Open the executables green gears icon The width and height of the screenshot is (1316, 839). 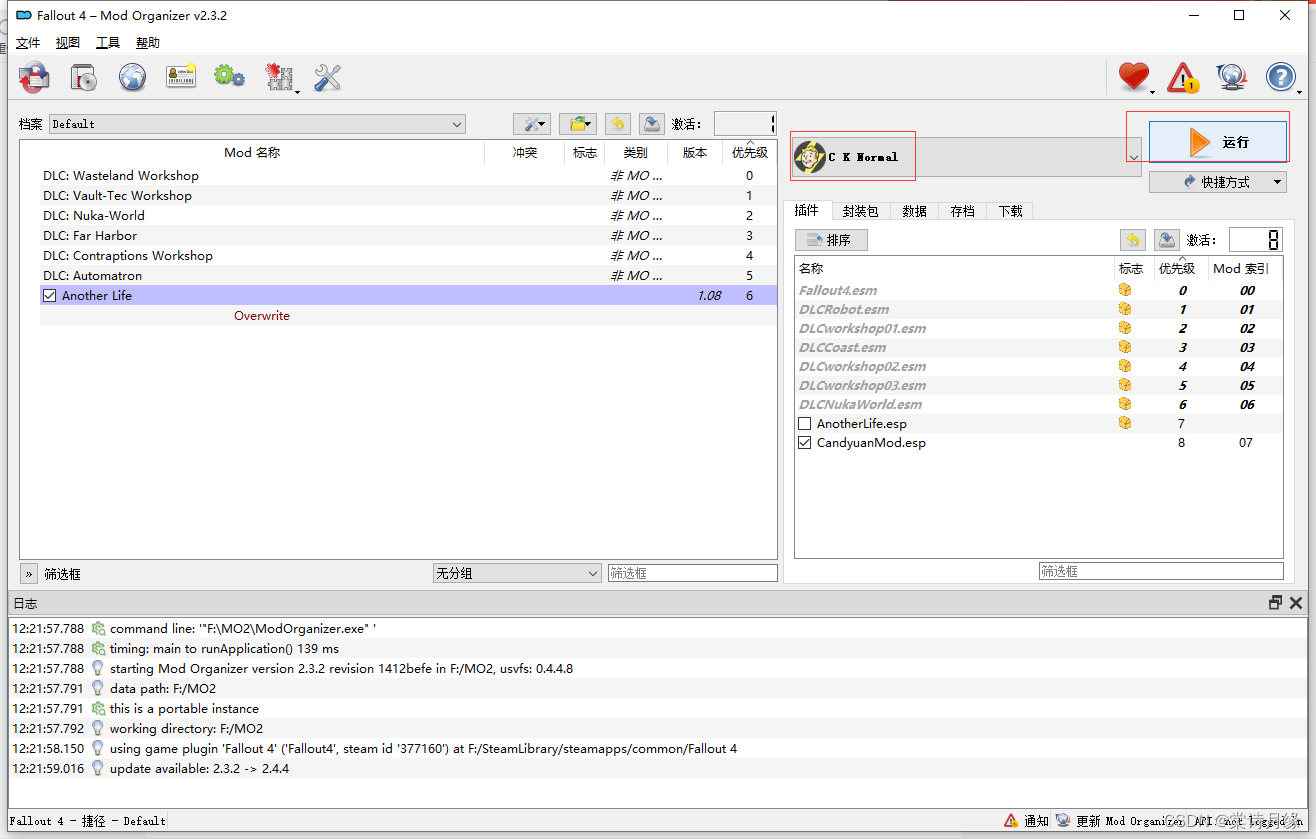[230, 77]
